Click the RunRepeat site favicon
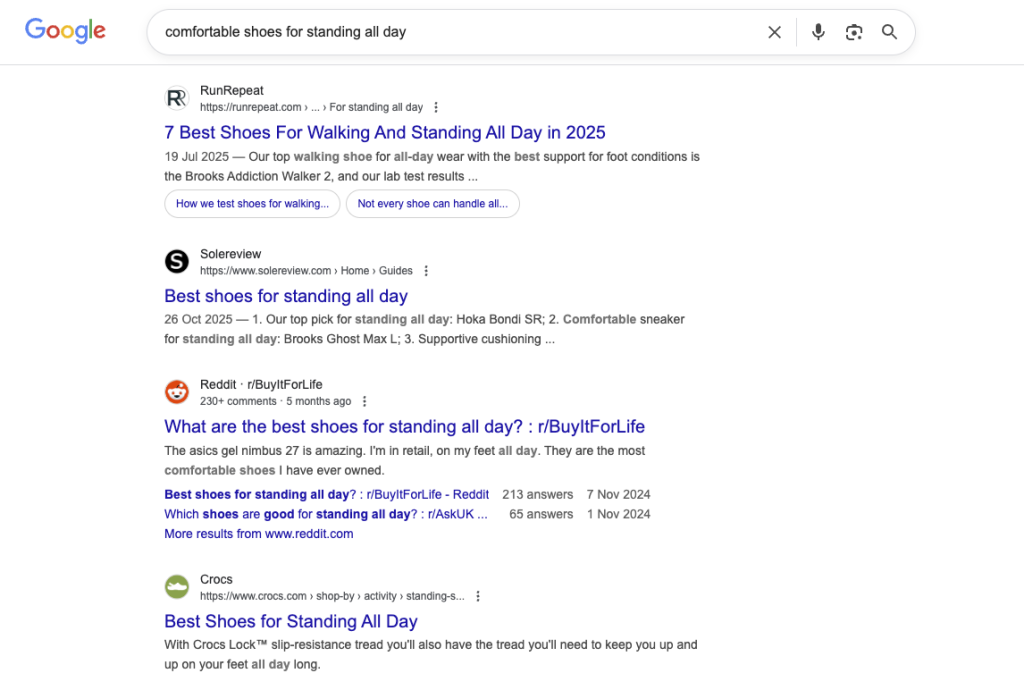The height and width of the screenshot is (690, 1024). pyautogui.click(x=176, y=97)
